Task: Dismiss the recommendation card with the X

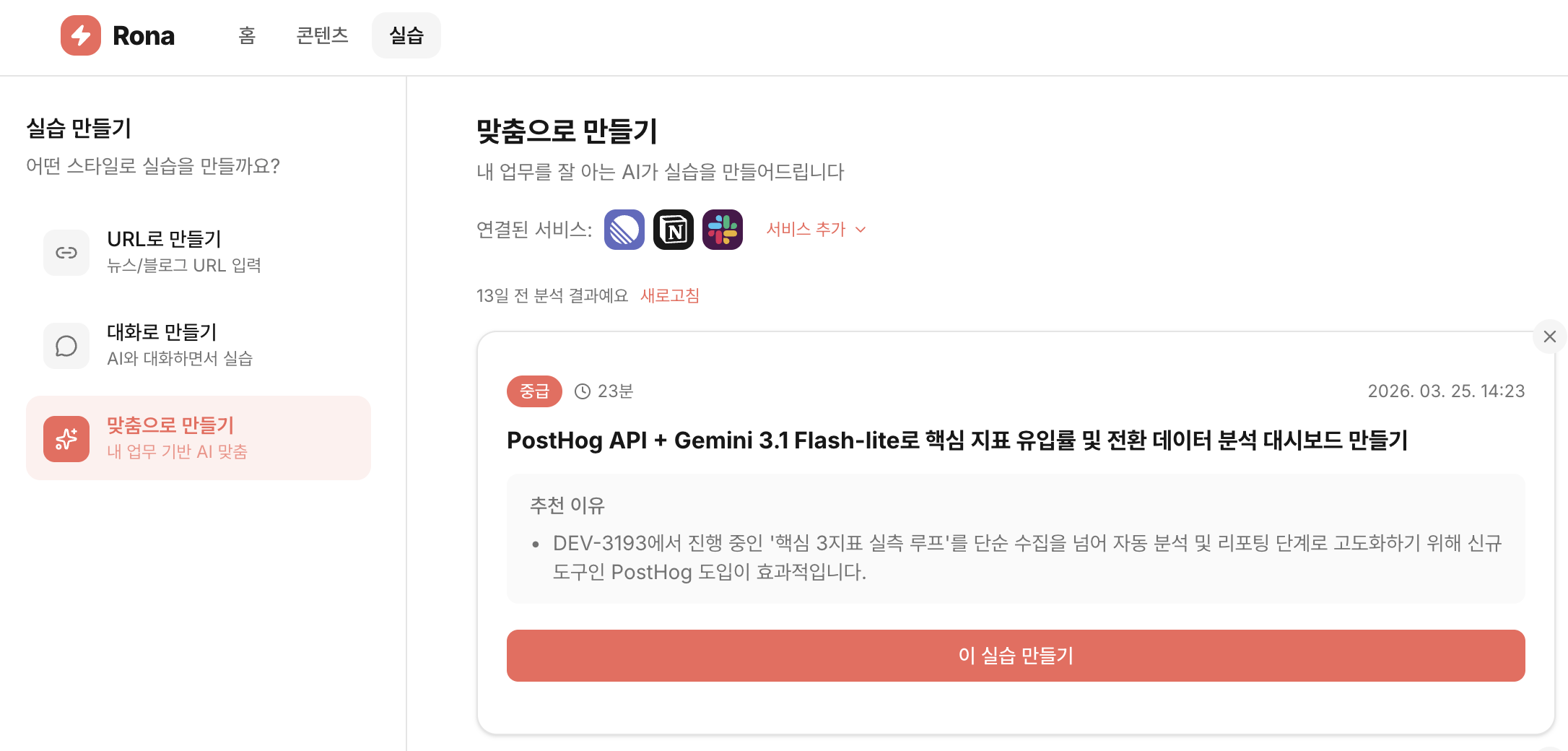Action: coord(1550,336)
